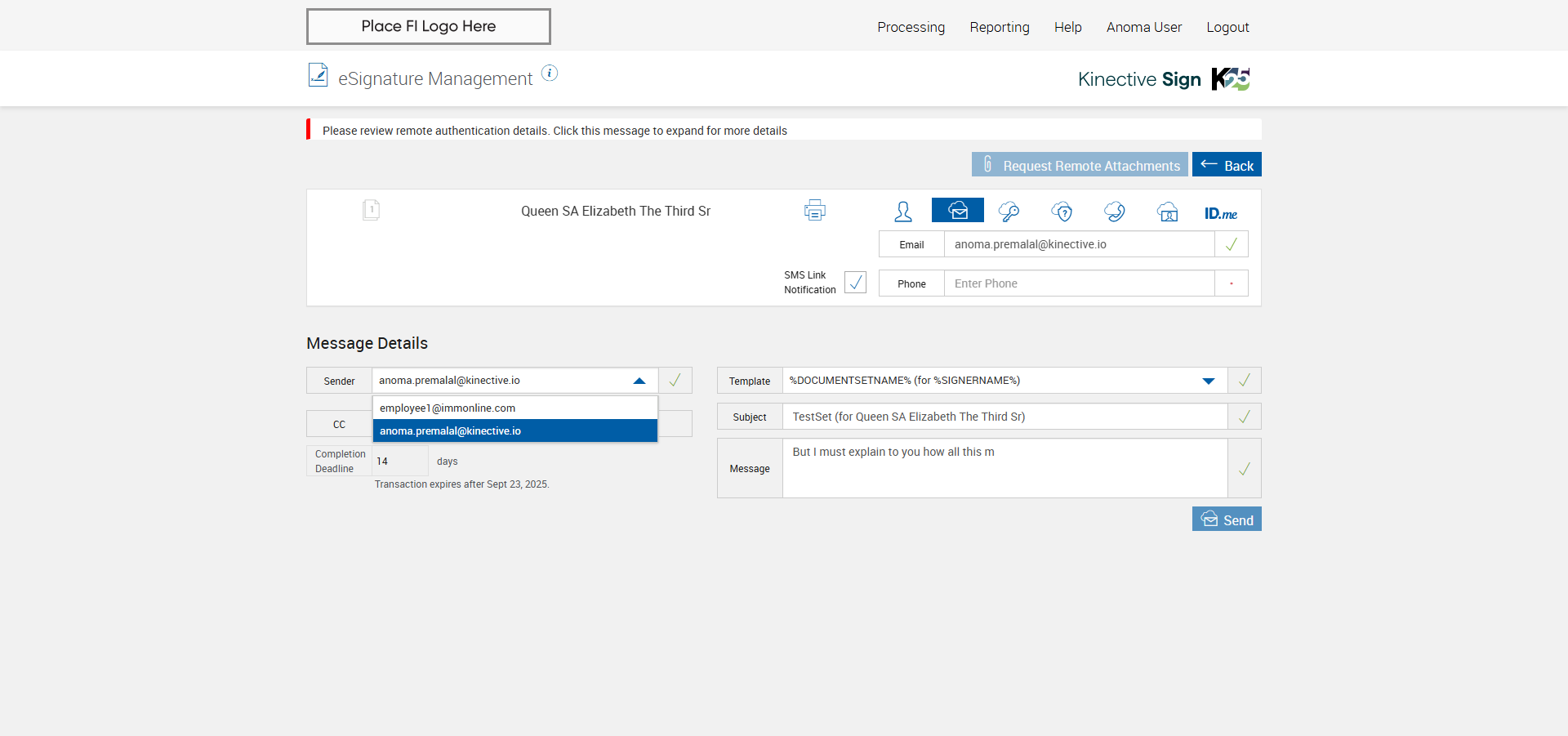Click the Back button
The image size is (1568, 736).
point(1226,165)
